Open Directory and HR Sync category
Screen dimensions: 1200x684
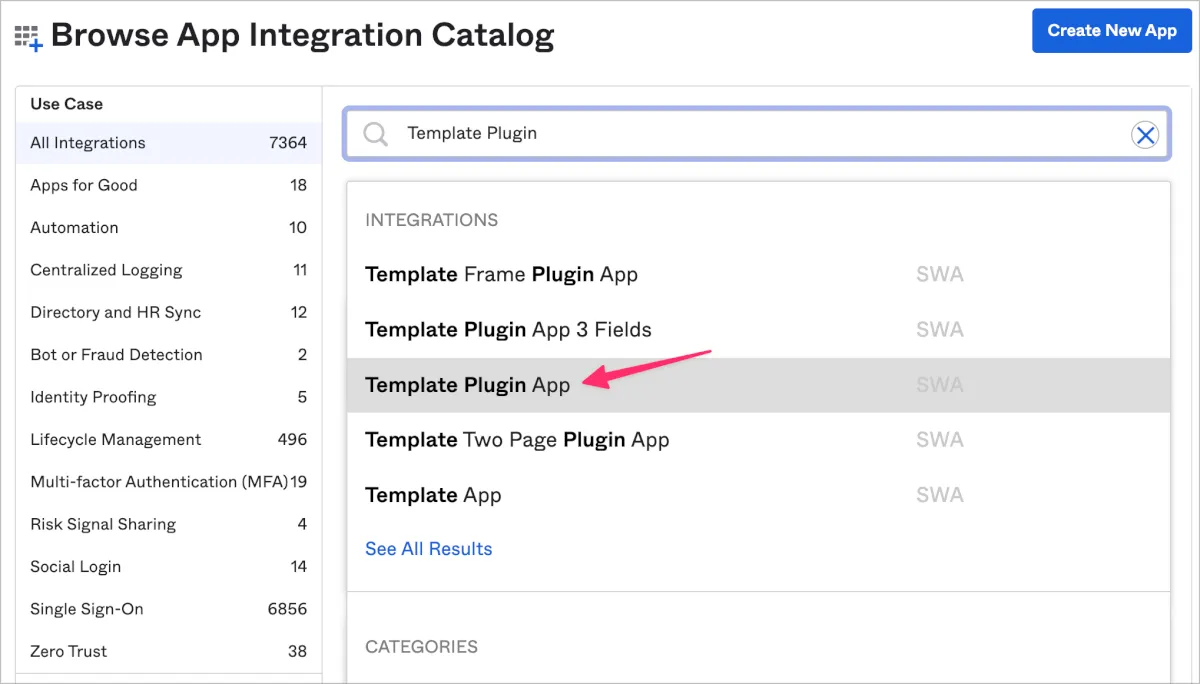pos(115,312)
